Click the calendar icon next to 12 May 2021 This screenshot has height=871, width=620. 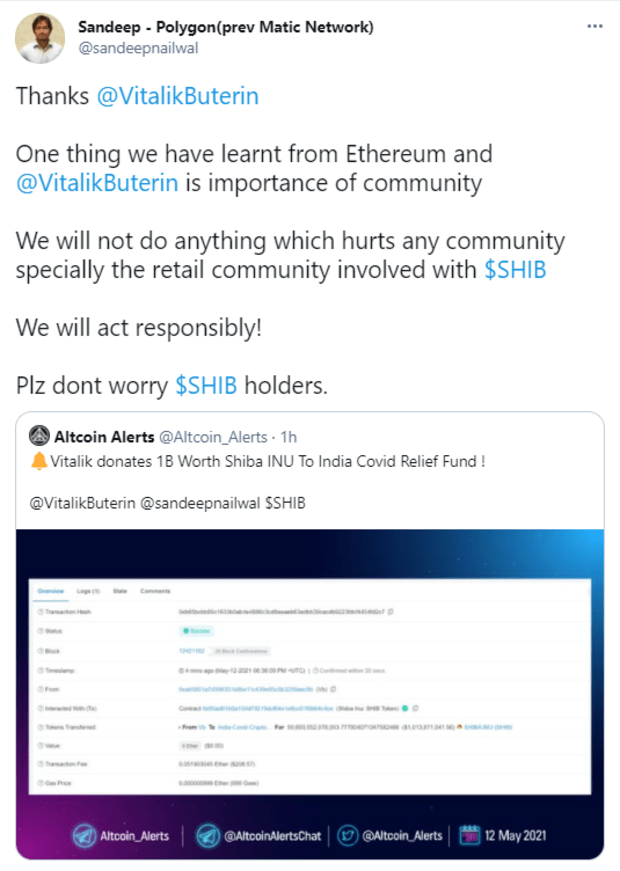(471, 834)
